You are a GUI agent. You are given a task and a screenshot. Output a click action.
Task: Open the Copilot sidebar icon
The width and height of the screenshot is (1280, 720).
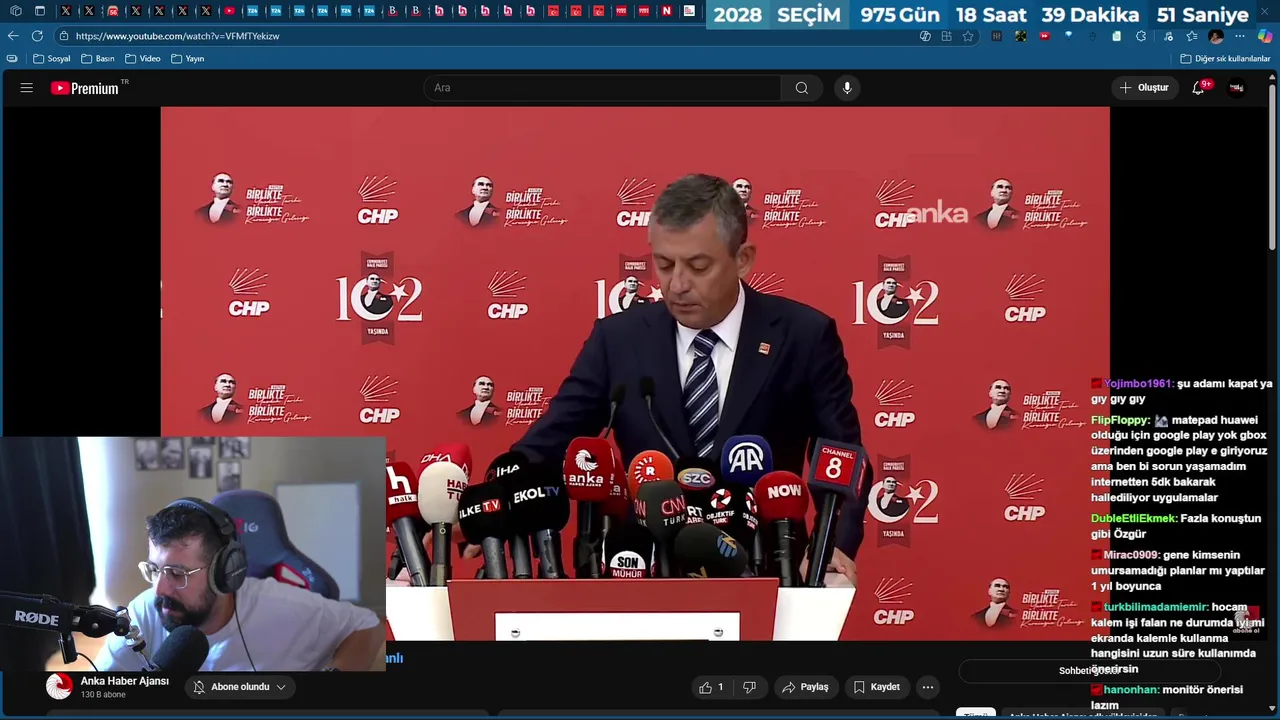pyautogui.click(x=1264, y=36)
